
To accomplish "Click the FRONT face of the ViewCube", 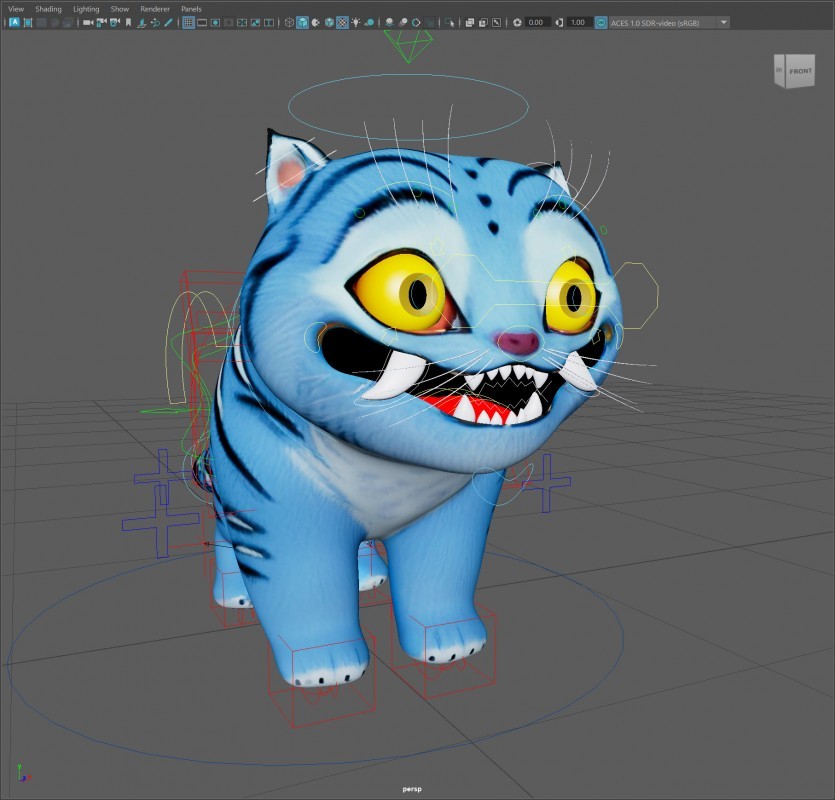I will pyautogui.click(x=801, y=72).
